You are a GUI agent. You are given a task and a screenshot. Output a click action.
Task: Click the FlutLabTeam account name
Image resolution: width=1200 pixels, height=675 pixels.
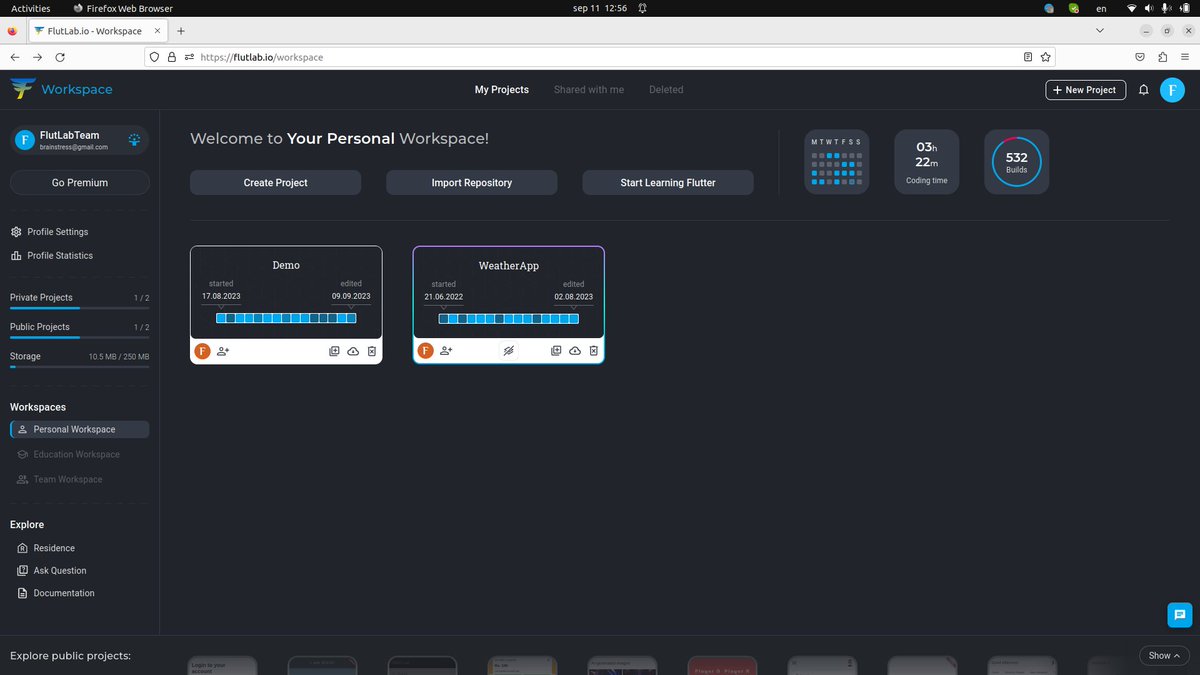point(69,135)
